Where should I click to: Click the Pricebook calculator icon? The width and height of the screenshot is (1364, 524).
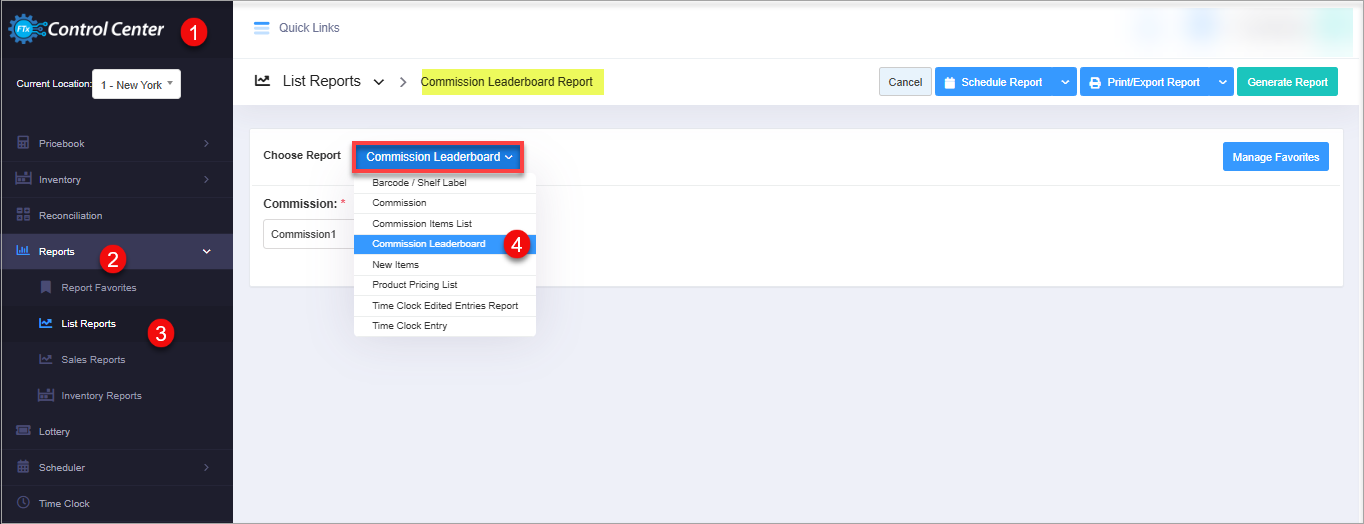(23, 143)
